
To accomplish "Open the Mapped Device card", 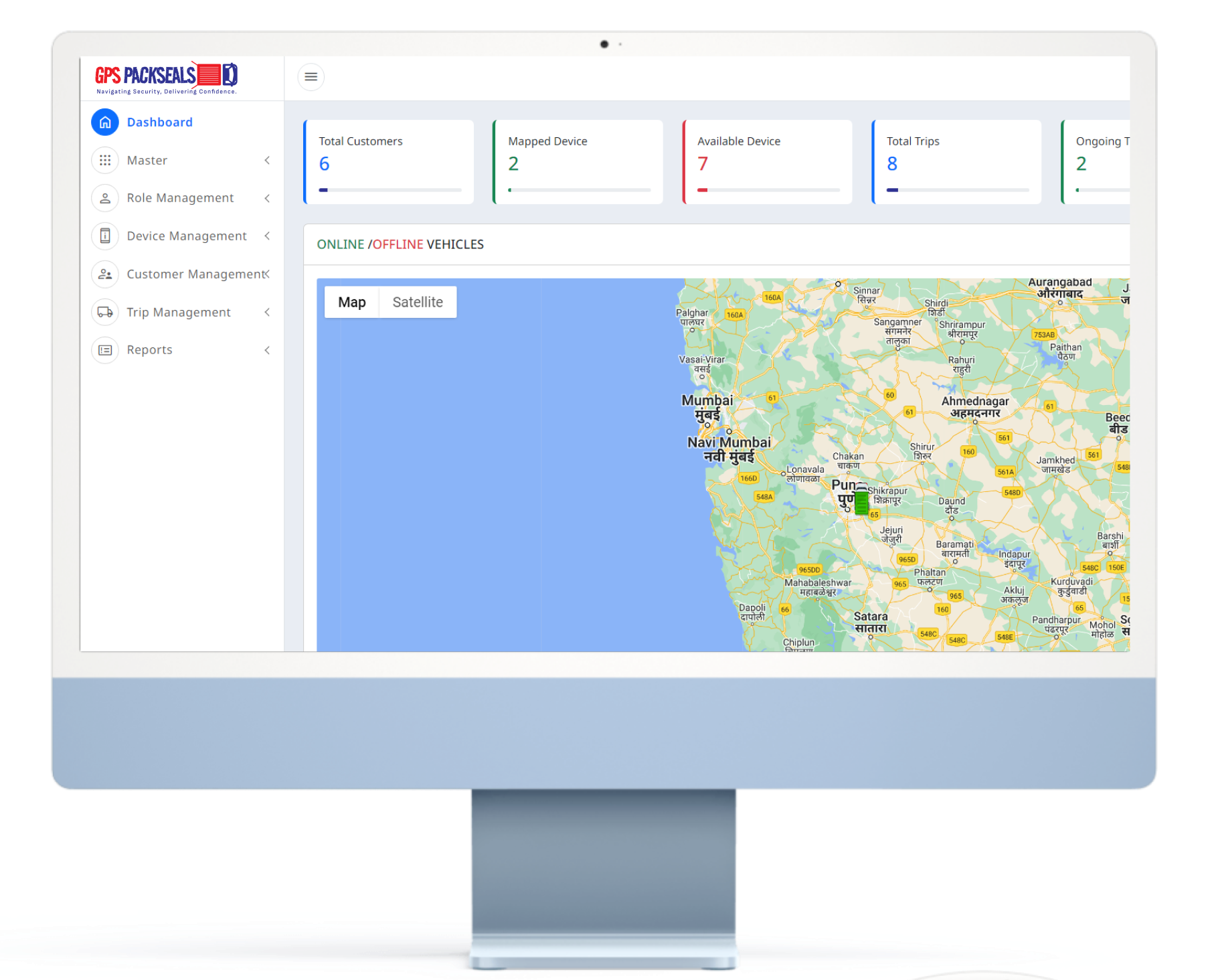I will click(x=578, y=162).
